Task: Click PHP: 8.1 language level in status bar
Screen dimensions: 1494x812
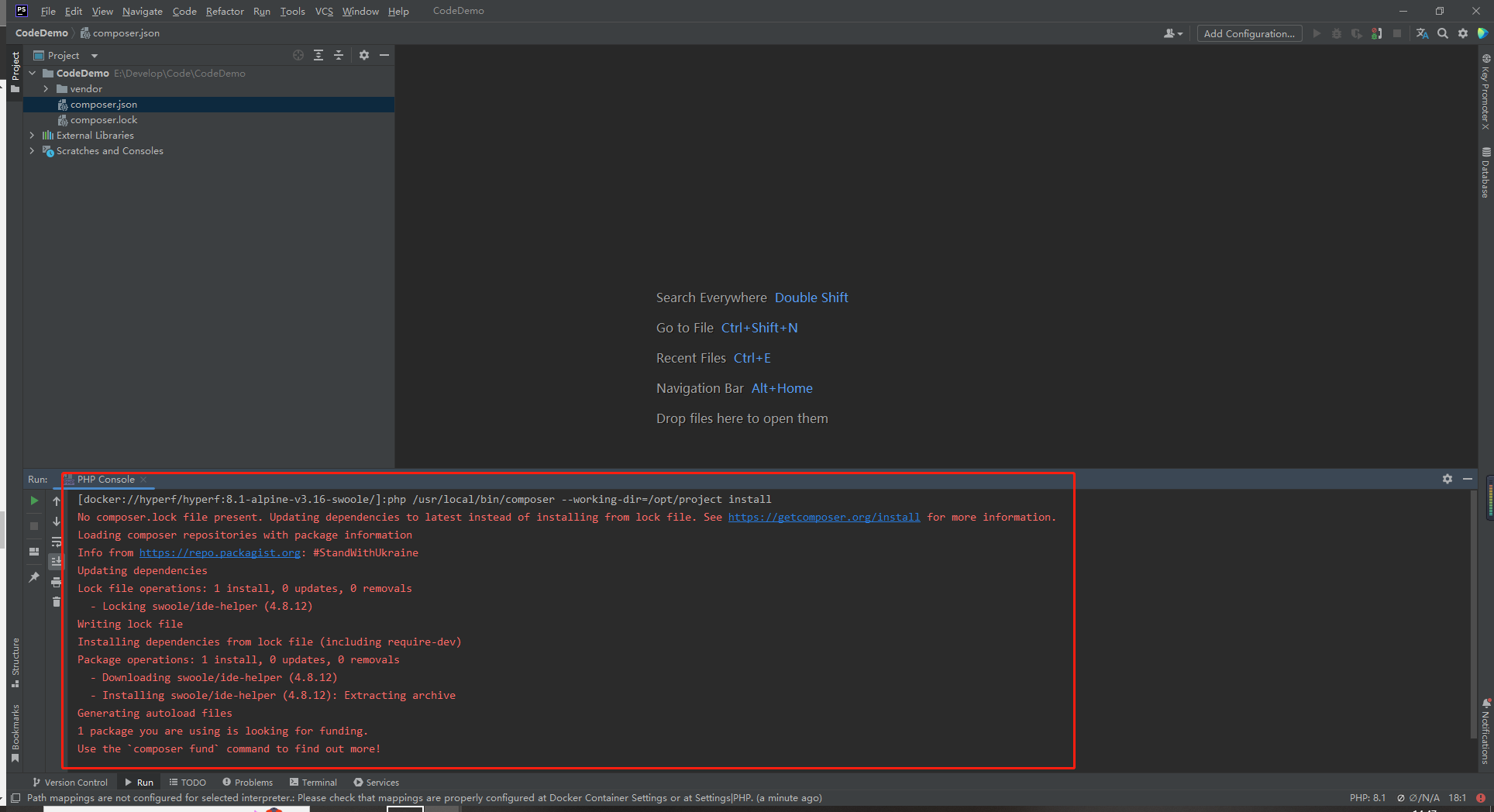Action: 1367,797
